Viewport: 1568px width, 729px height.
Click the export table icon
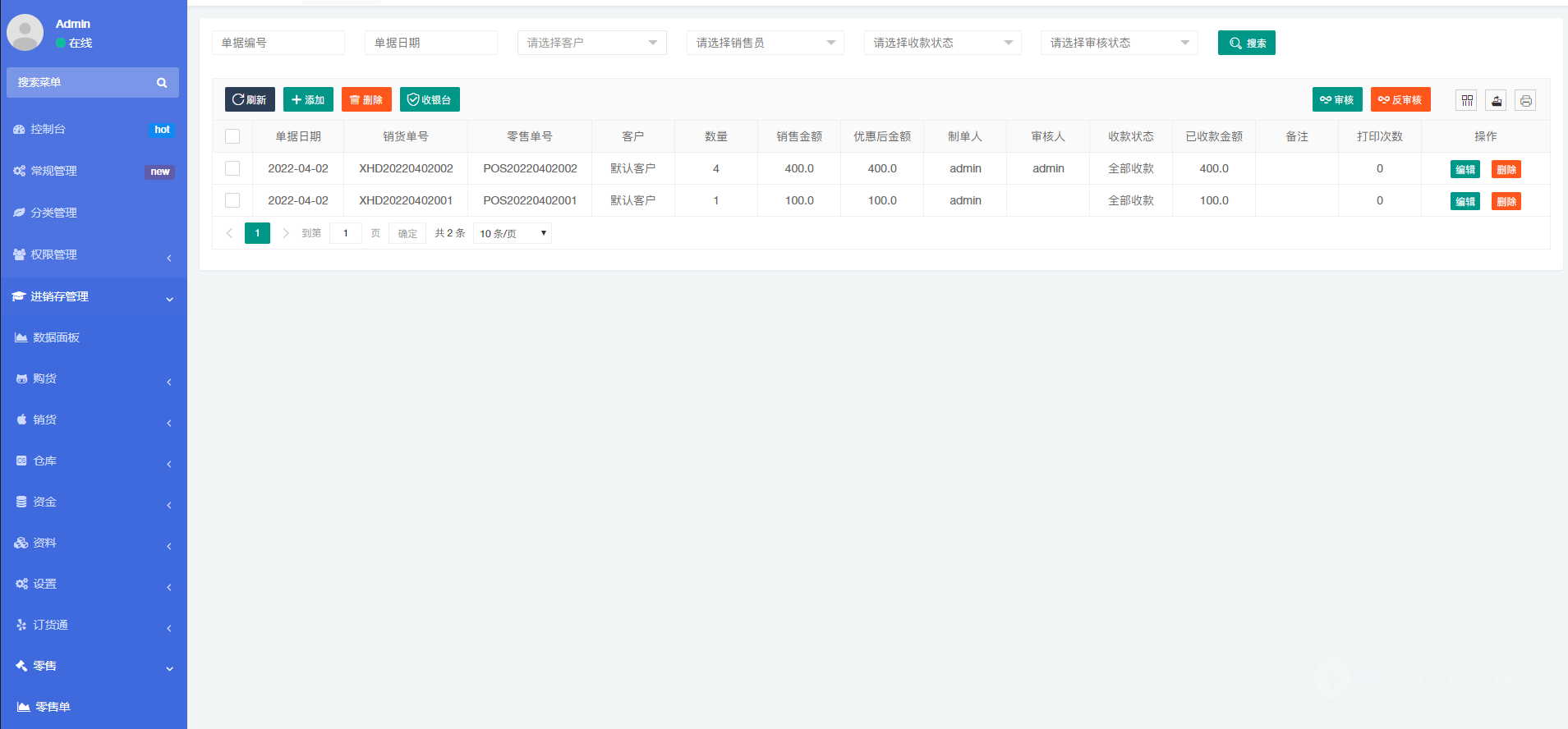[x=1496, y=100]
